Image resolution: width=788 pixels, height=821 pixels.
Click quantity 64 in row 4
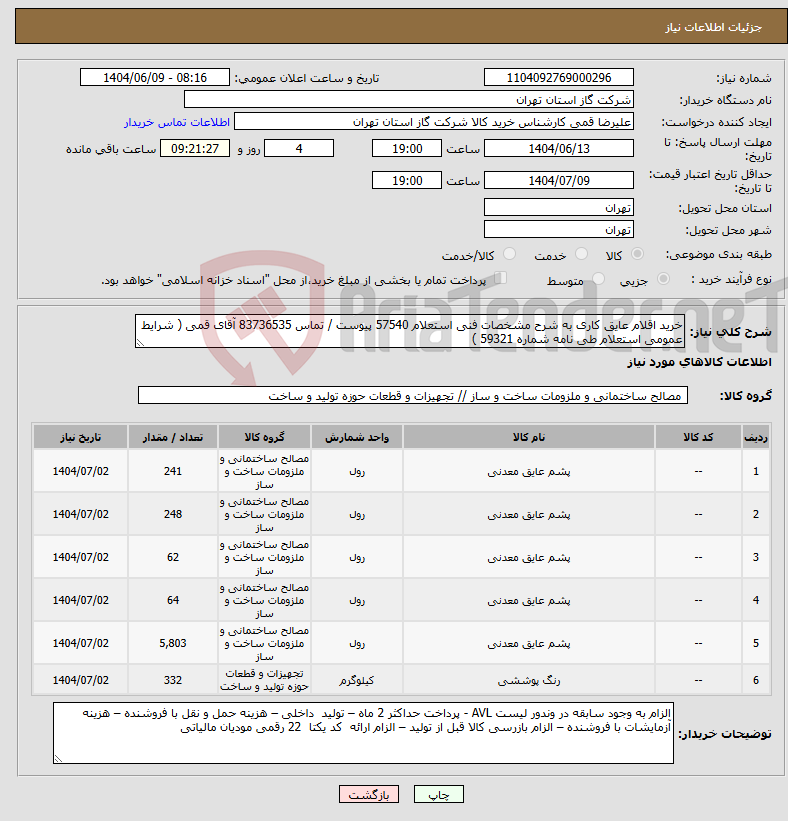coord(173,600)
